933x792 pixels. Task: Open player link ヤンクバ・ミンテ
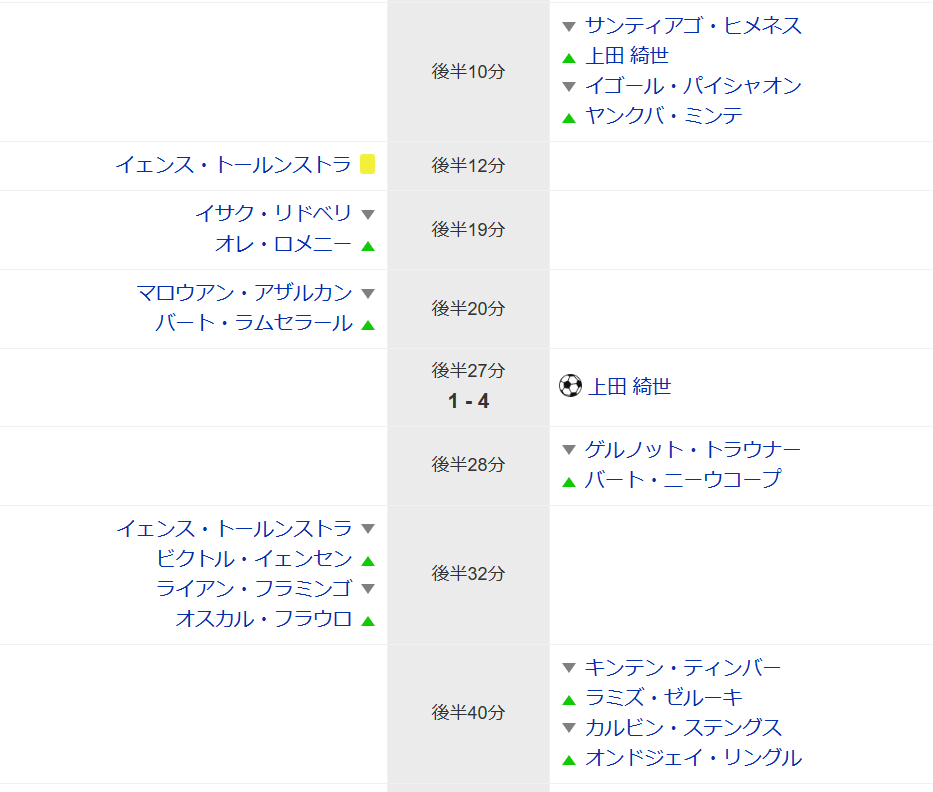click(664, 115)
